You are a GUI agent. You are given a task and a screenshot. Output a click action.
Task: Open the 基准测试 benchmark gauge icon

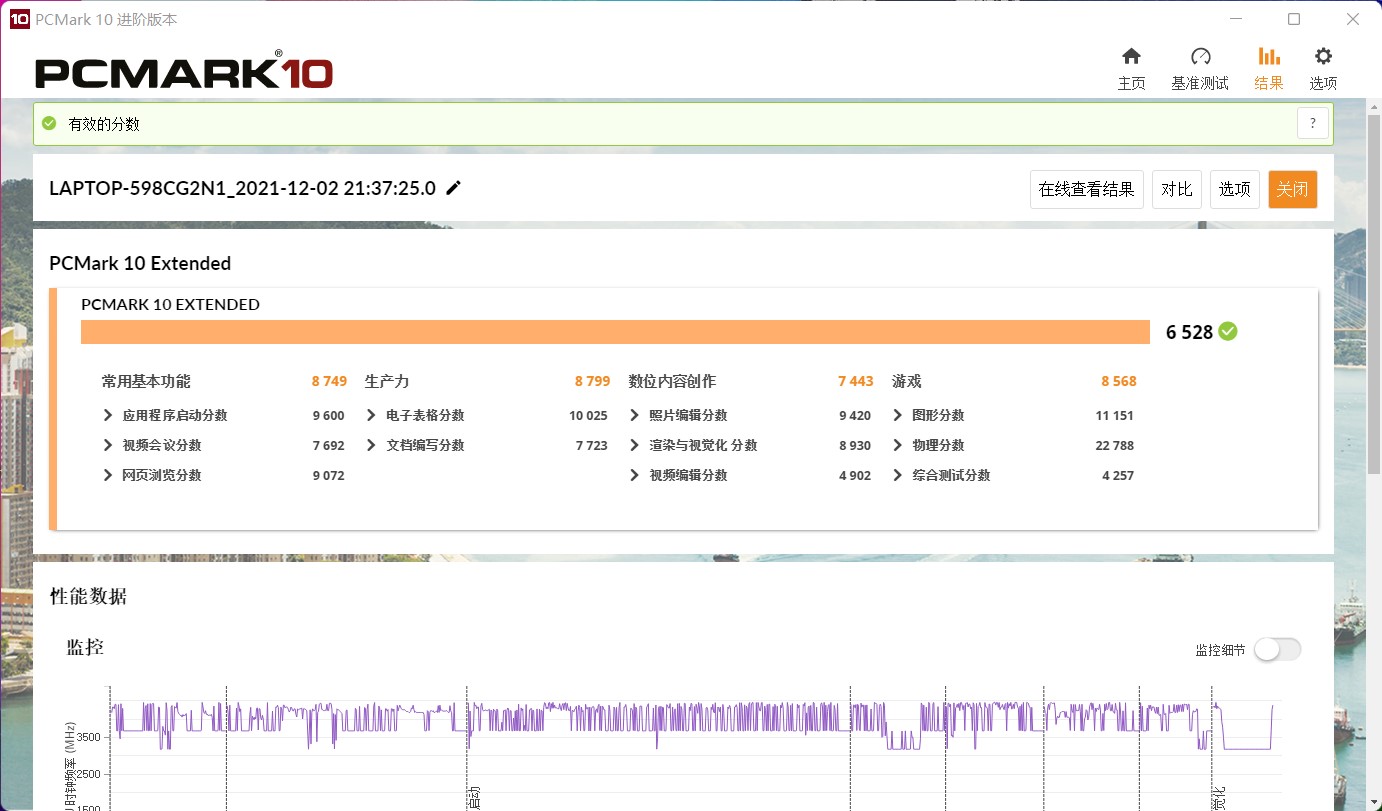[1201, 56]
